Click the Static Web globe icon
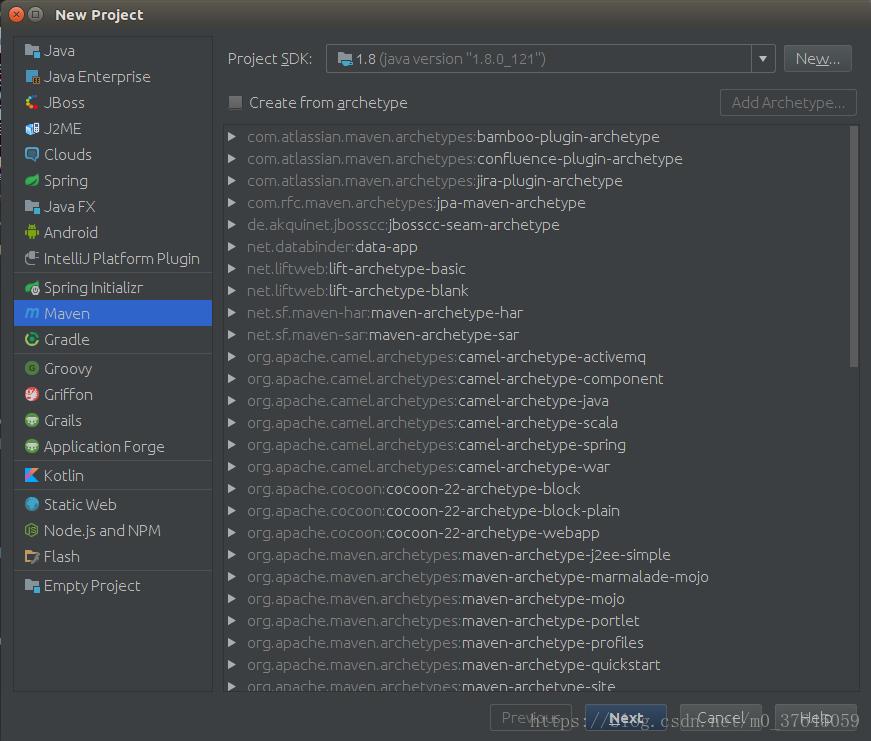 click(x=32, y=504)
